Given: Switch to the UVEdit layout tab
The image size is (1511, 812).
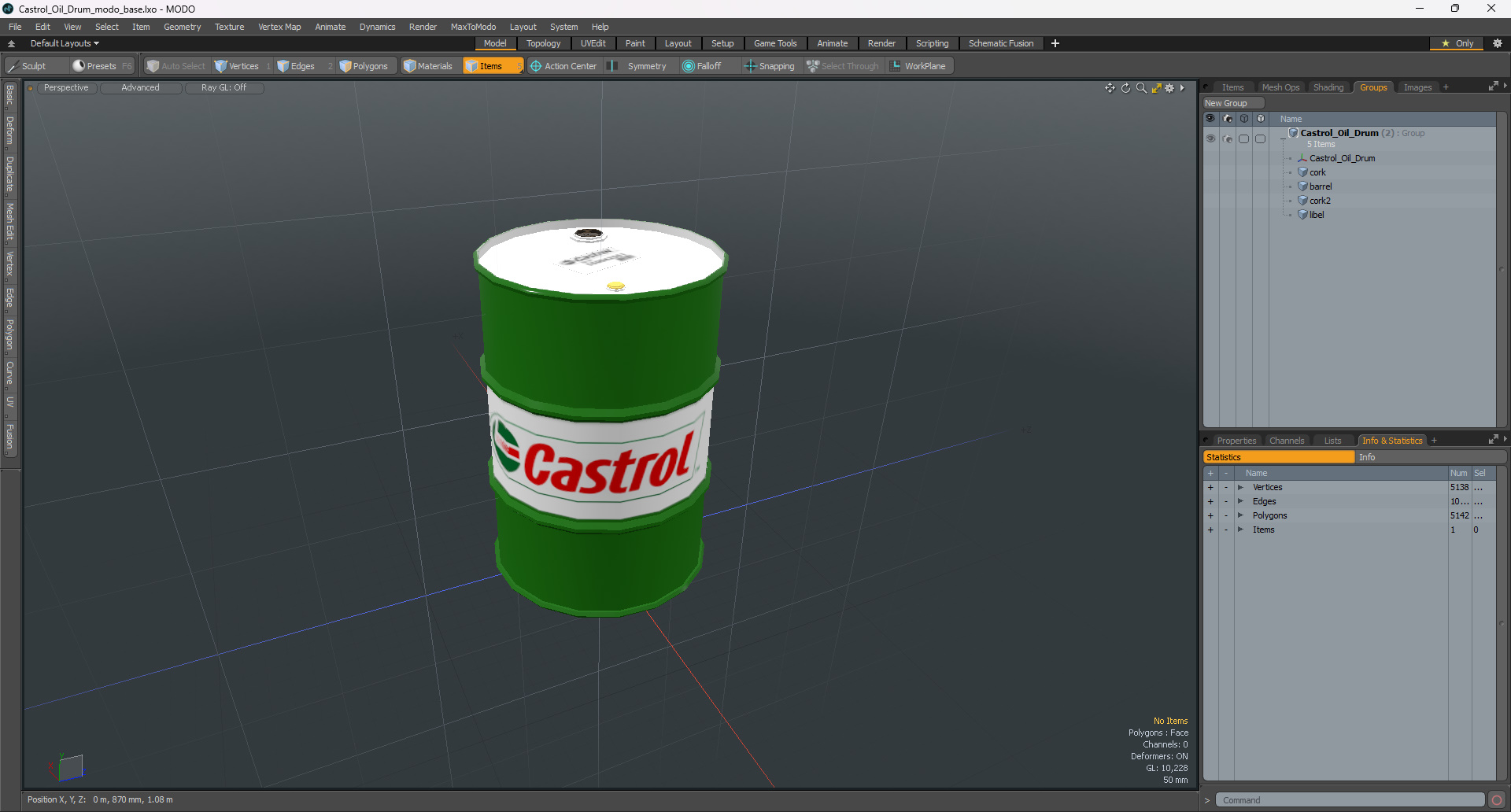Looking at the screenshot, I should (x=593, y=43).
